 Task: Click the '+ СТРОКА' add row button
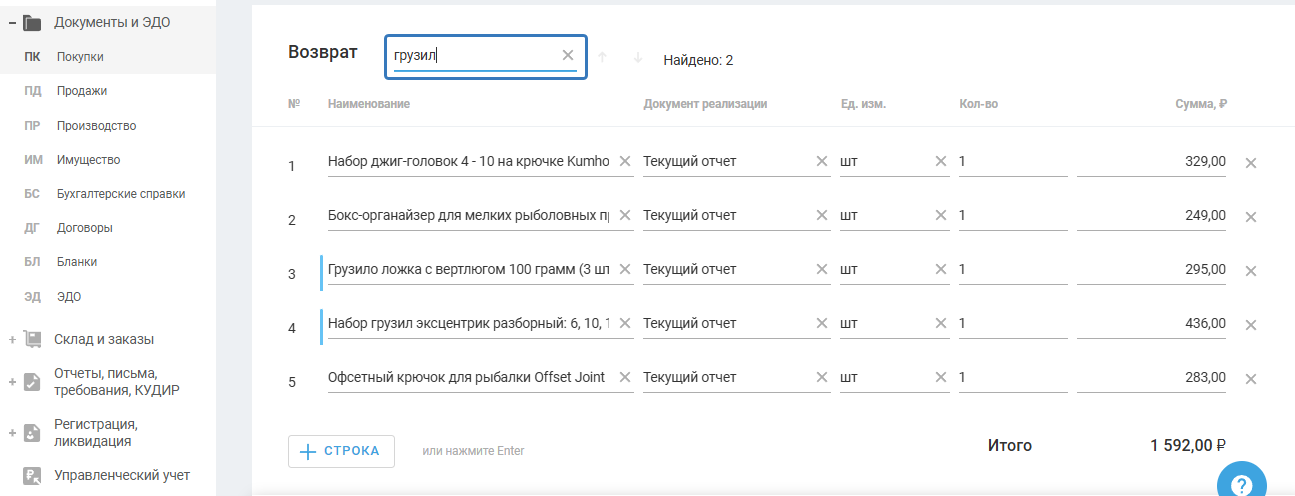[341, 451]
